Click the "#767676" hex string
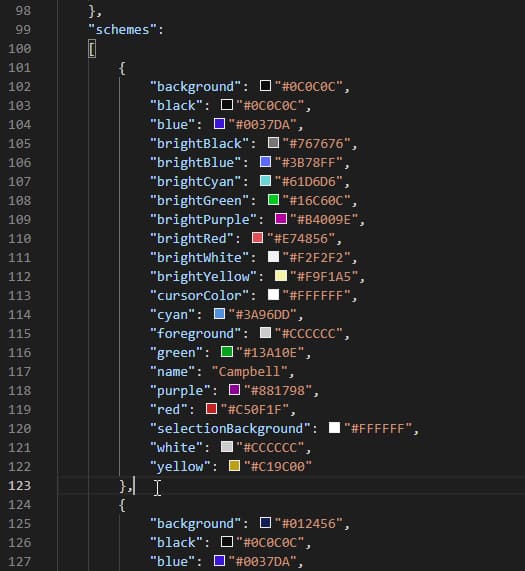This screenshot has height=571, width=525. pyautogui.click(x=316, y=143)
